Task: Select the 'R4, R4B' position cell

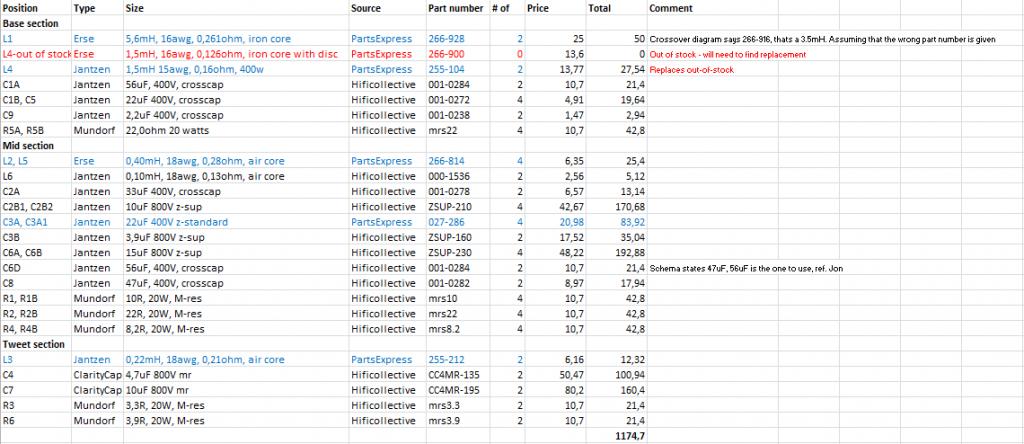Action: 36,329
